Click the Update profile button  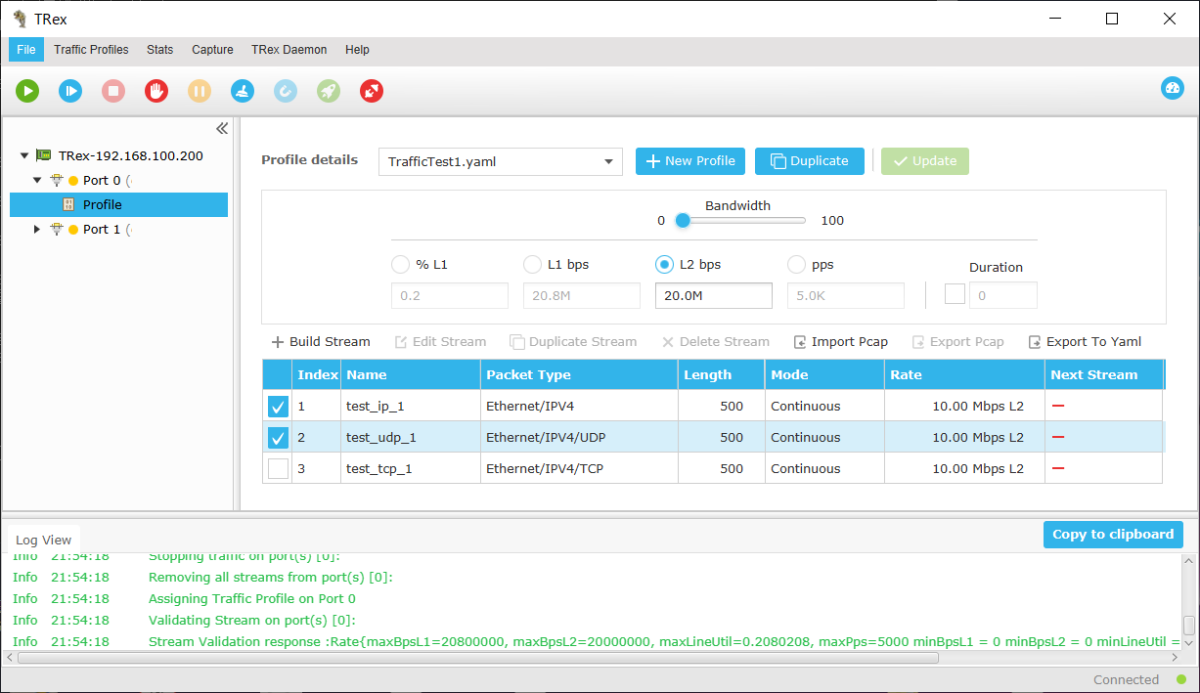(x=925, y=161)
